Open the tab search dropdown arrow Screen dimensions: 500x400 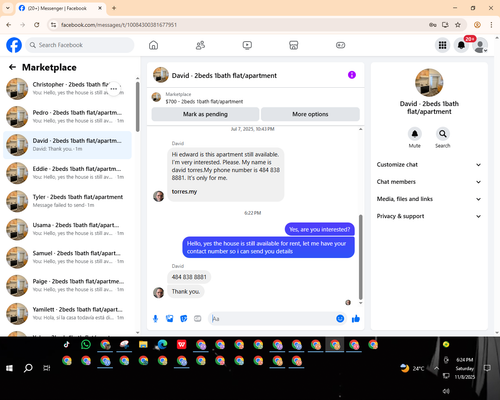8,8
